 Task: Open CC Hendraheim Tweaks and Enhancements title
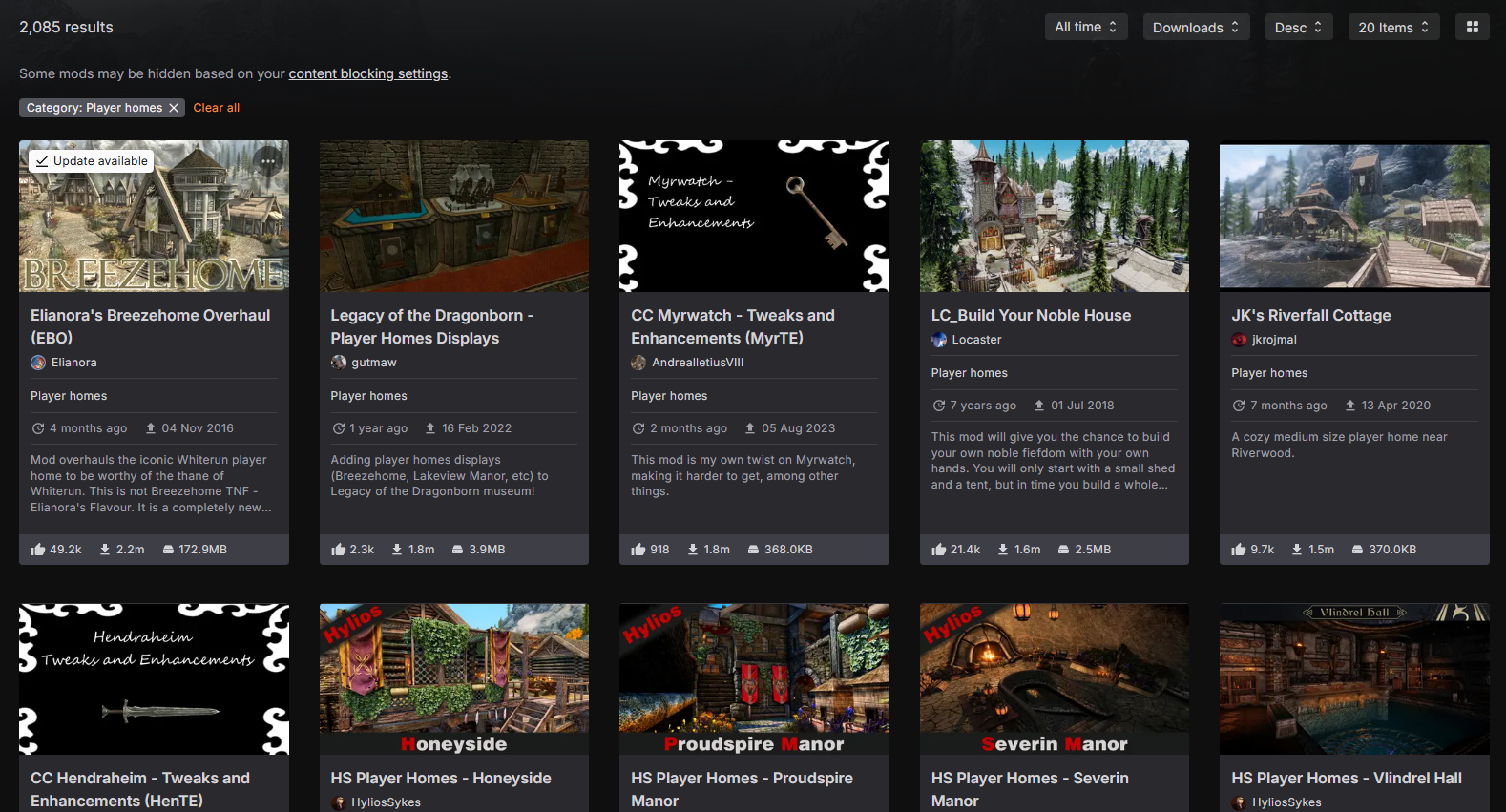coord(140,789)
